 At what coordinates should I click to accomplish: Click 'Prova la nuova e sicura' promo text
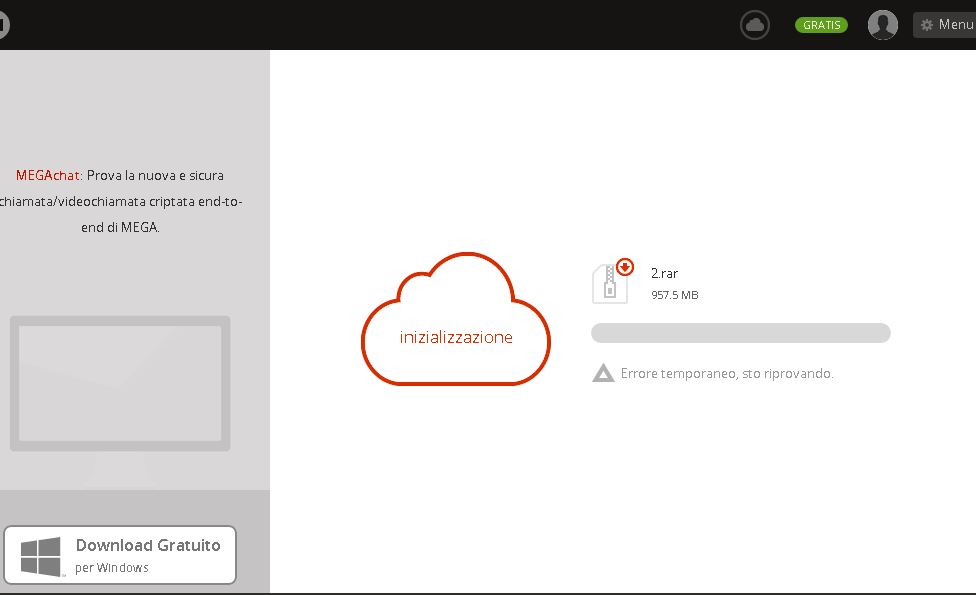coord(155,176)
